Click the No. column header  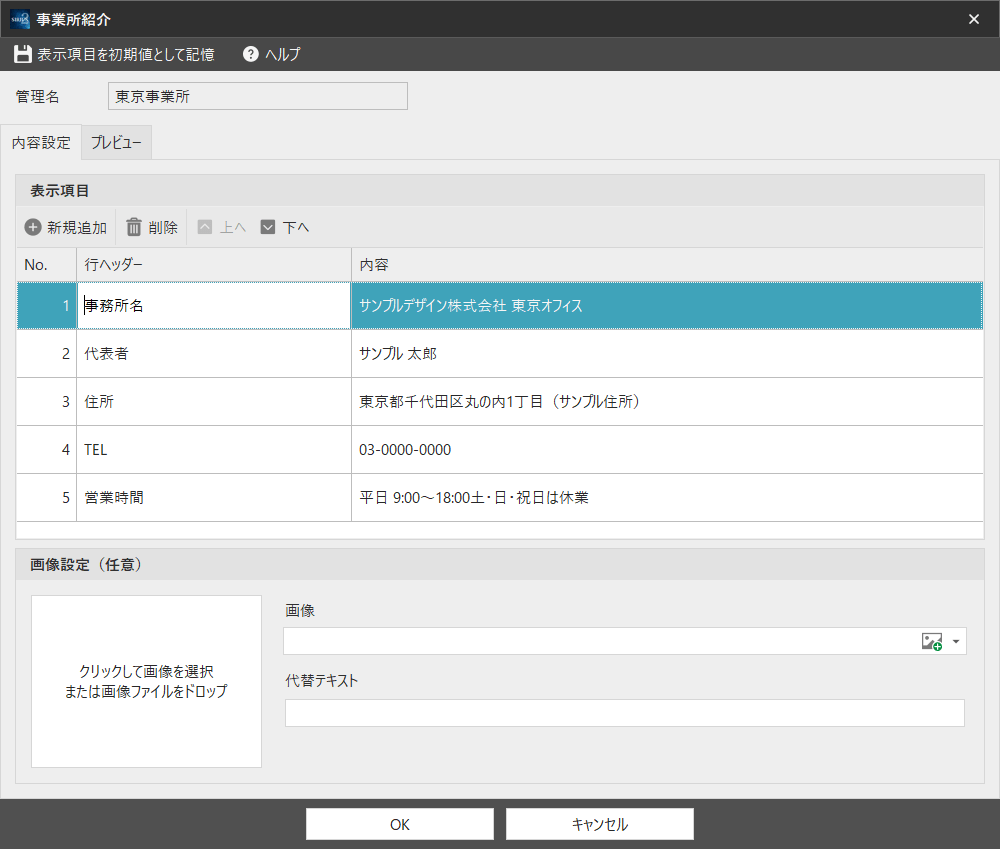(47, 265)
